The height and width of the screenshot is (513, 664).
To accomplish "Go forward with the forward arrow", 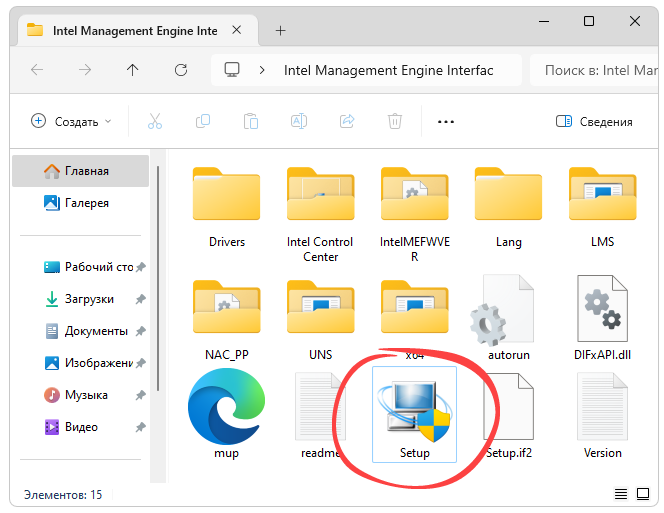I will tap(85, 70).
